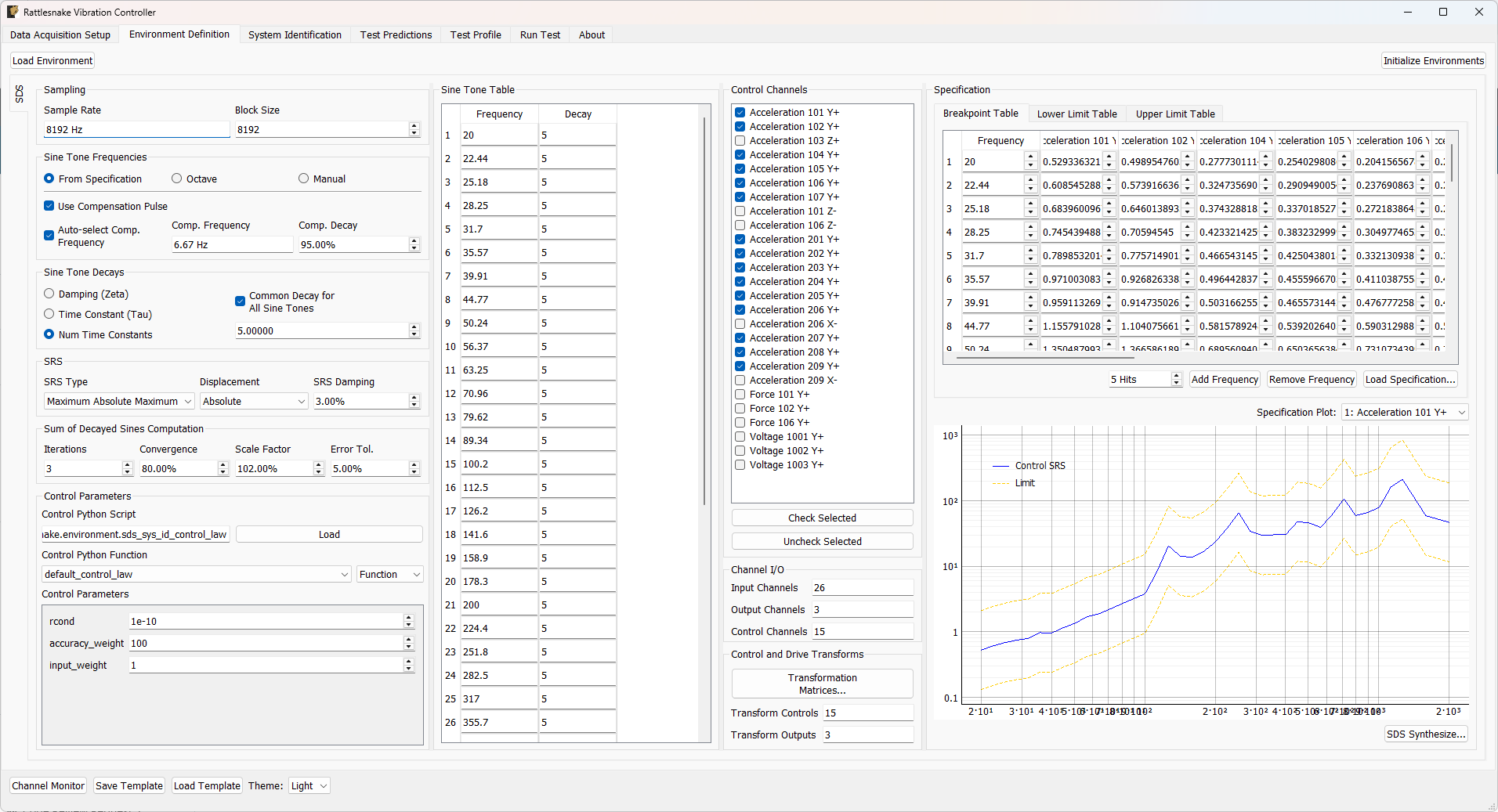The height and width of the screenshot is (812, 1498).
Task: Switch to the System Identification tab
Action: click(295, 34)
